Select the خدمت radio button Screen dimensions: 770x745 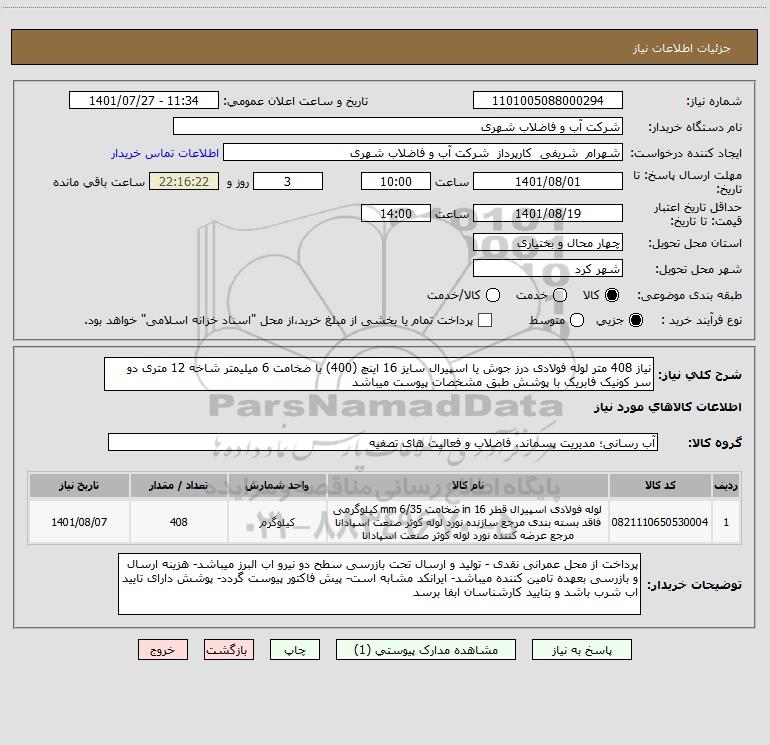[x=560, y=295]
